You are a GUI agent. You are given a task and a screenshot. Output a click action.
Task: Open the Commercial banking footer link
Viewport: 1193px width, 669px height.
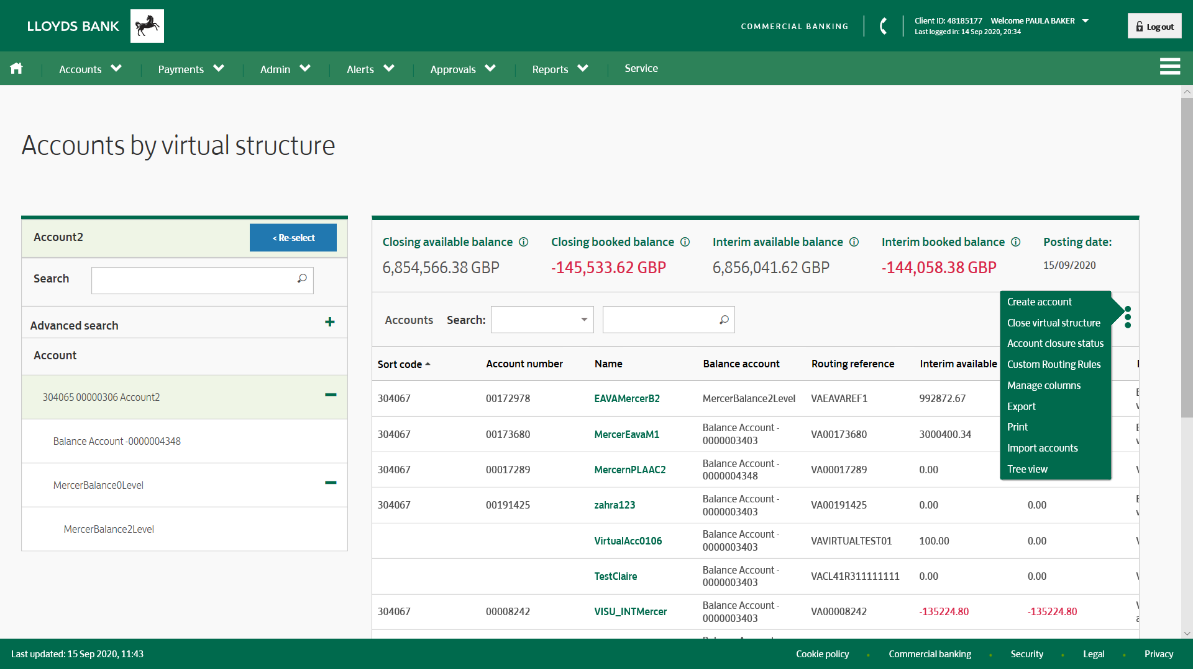pos(929,654)
